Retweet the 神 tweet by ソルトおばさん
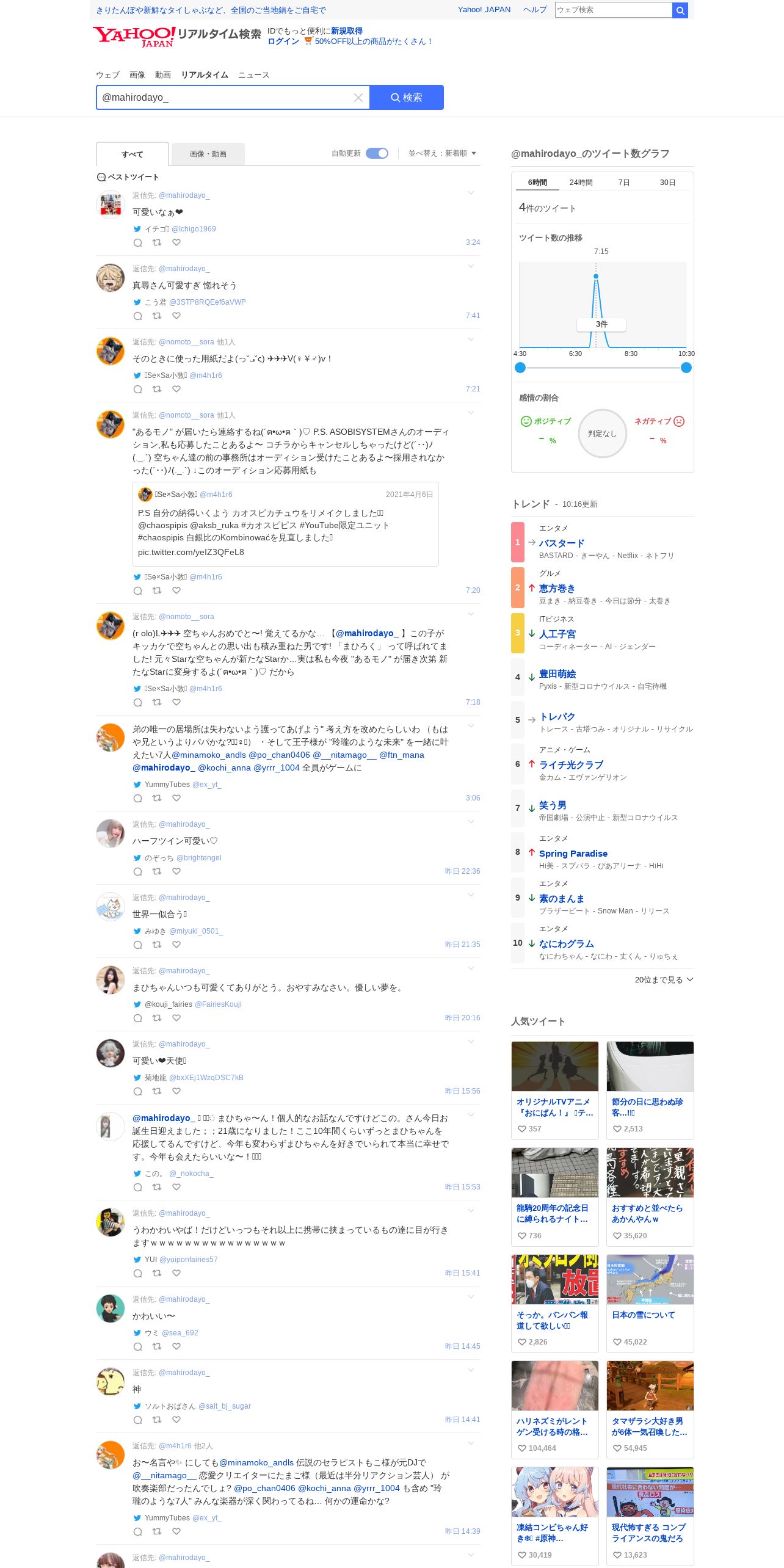The width and height of the screenshot is (784, 1568). pos(157,1420)
